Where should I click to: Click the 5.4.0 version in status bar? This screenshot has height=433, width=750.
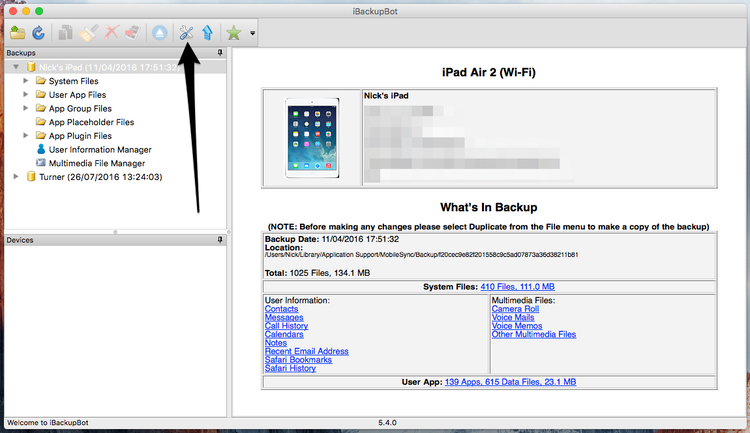387,422
